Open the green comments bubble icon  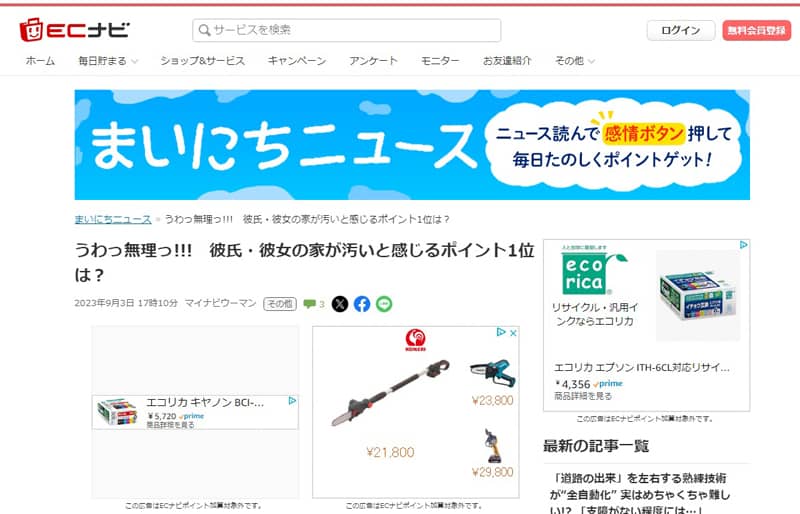(309, 304)
